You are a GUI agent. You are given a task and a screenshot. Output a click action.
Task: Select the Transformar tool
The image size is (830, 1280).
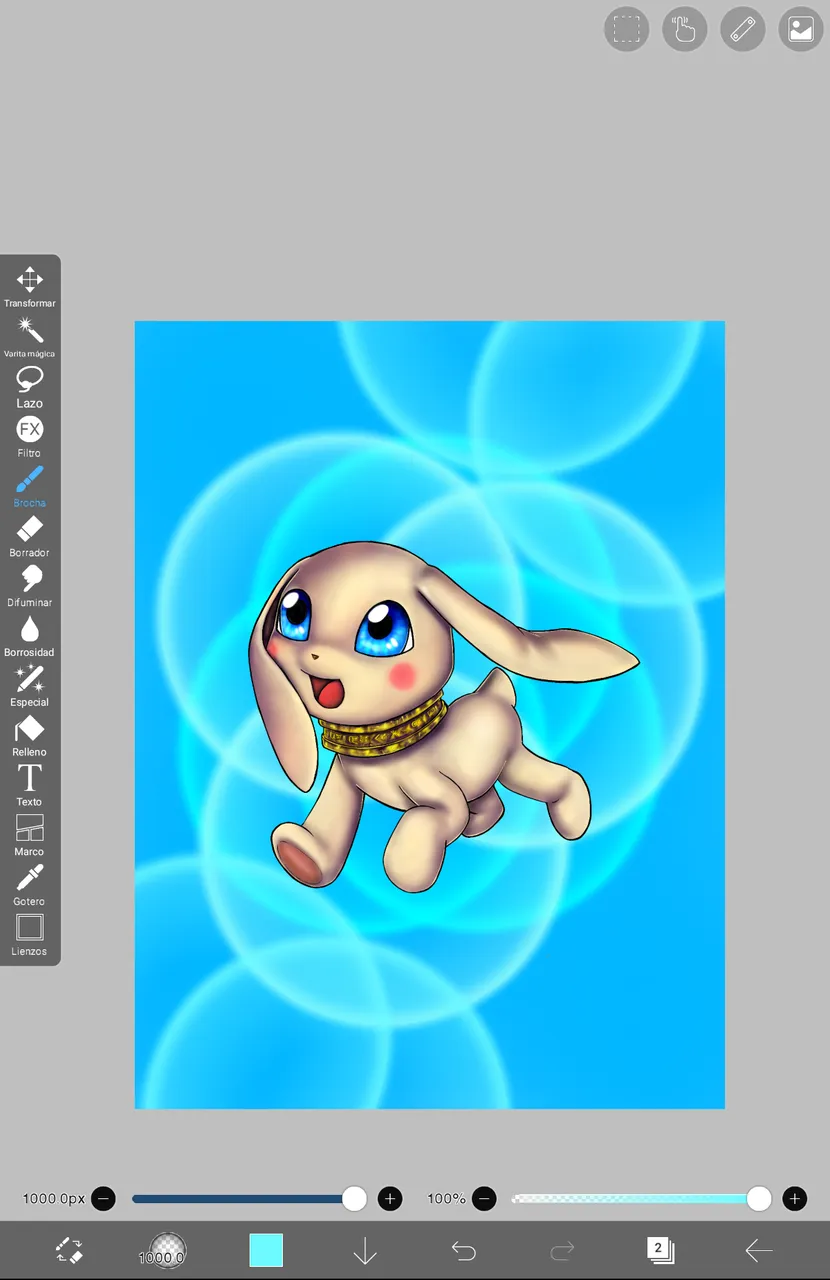point(30,286)
